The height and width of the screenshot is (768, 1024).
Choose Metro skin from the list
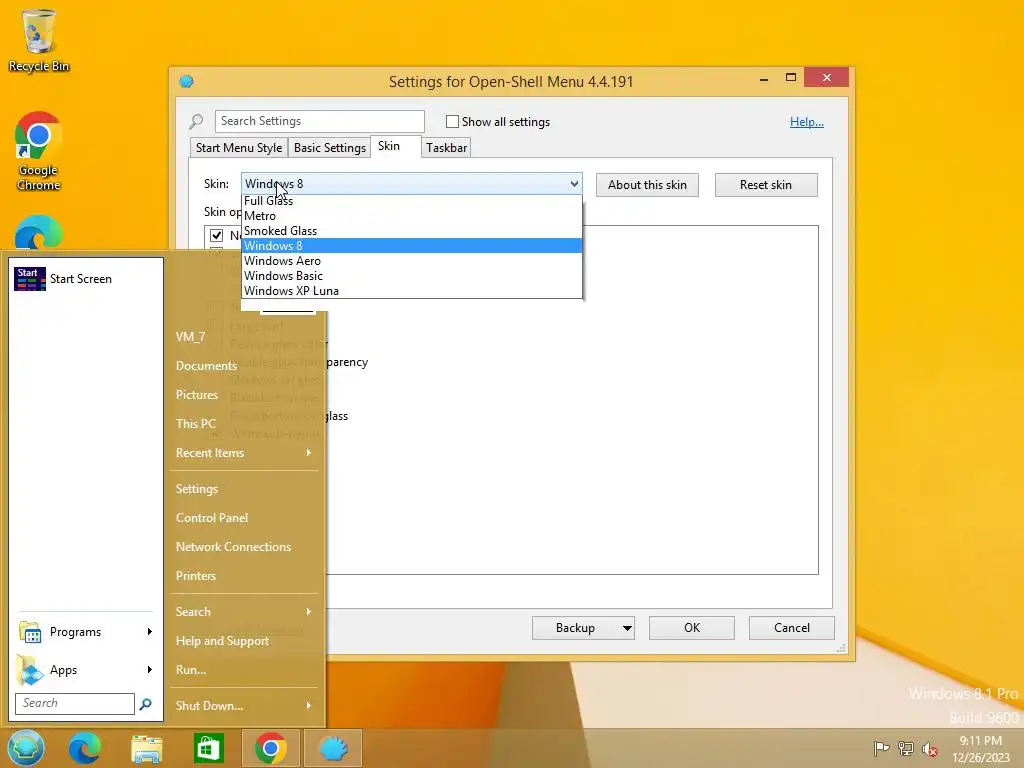coord(411,216)
